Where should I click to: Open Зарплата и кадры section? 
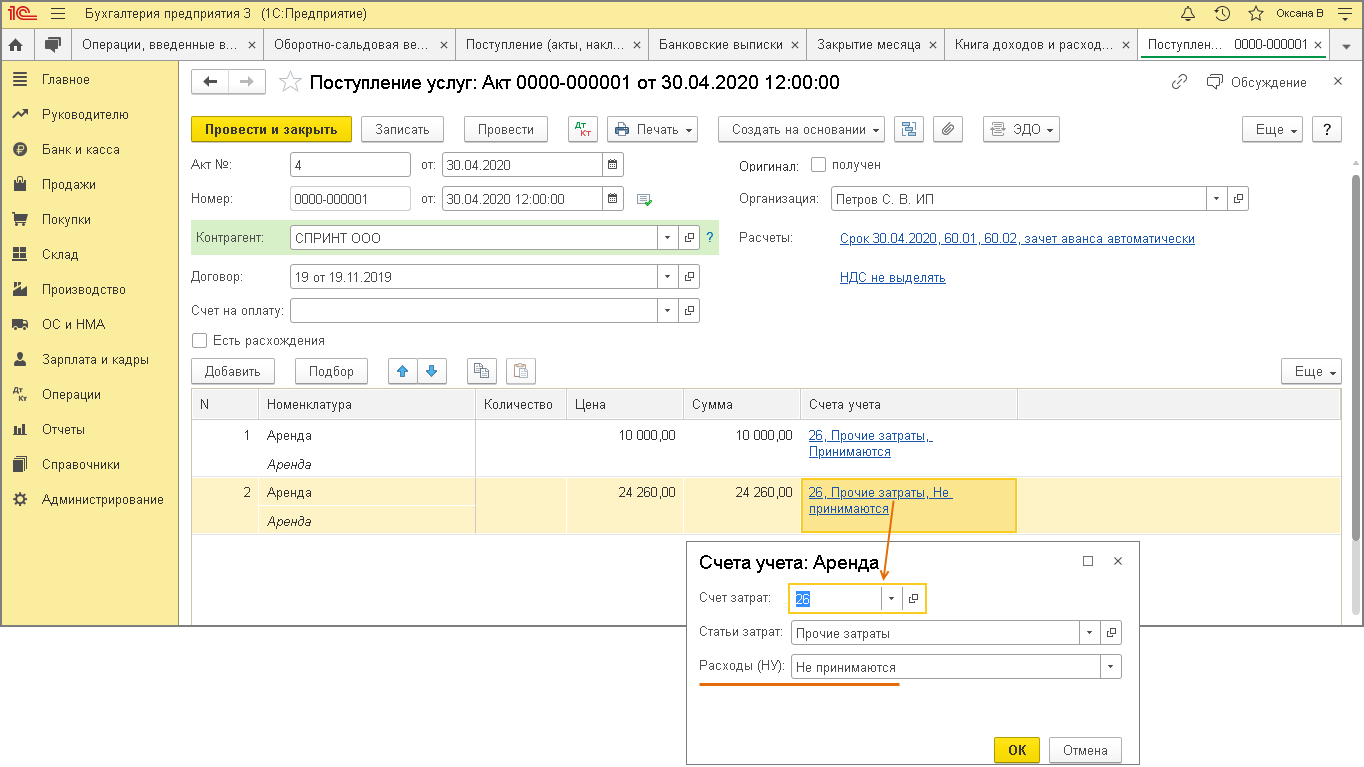click(95, 359)
